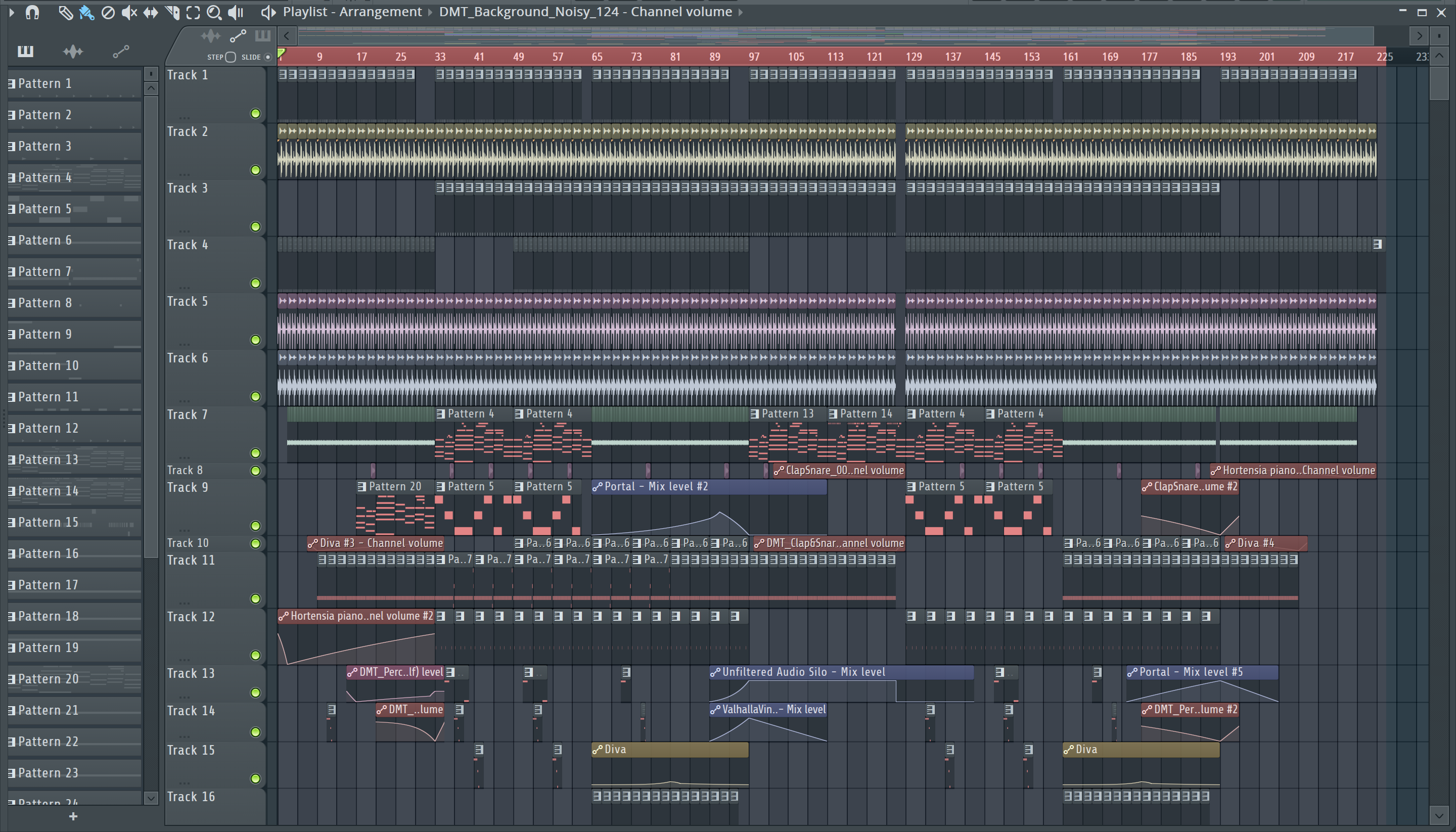
Task: Toggle the SLIDE option
Action: tap(267, 57)
